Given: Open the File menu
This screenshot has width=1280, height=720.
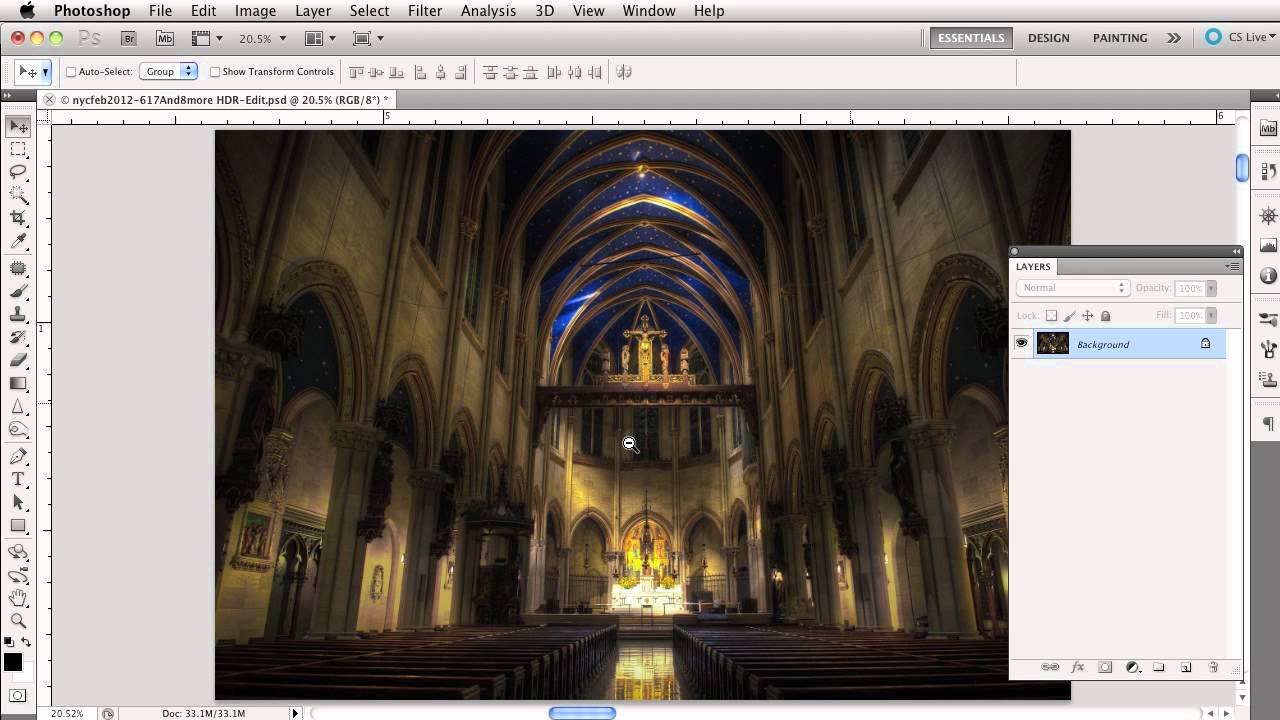Looking at the screenshot, I should pyautogui.click(x=160, y=11).
